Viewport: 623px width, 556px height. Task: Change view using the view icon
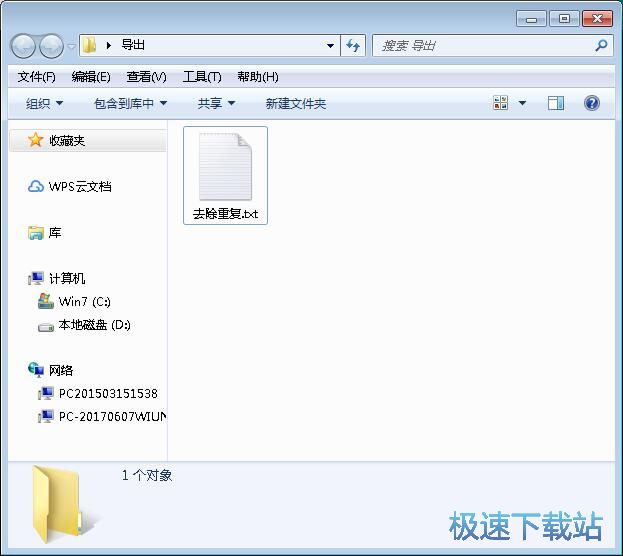pyautogui.click(x=500, y=103)
